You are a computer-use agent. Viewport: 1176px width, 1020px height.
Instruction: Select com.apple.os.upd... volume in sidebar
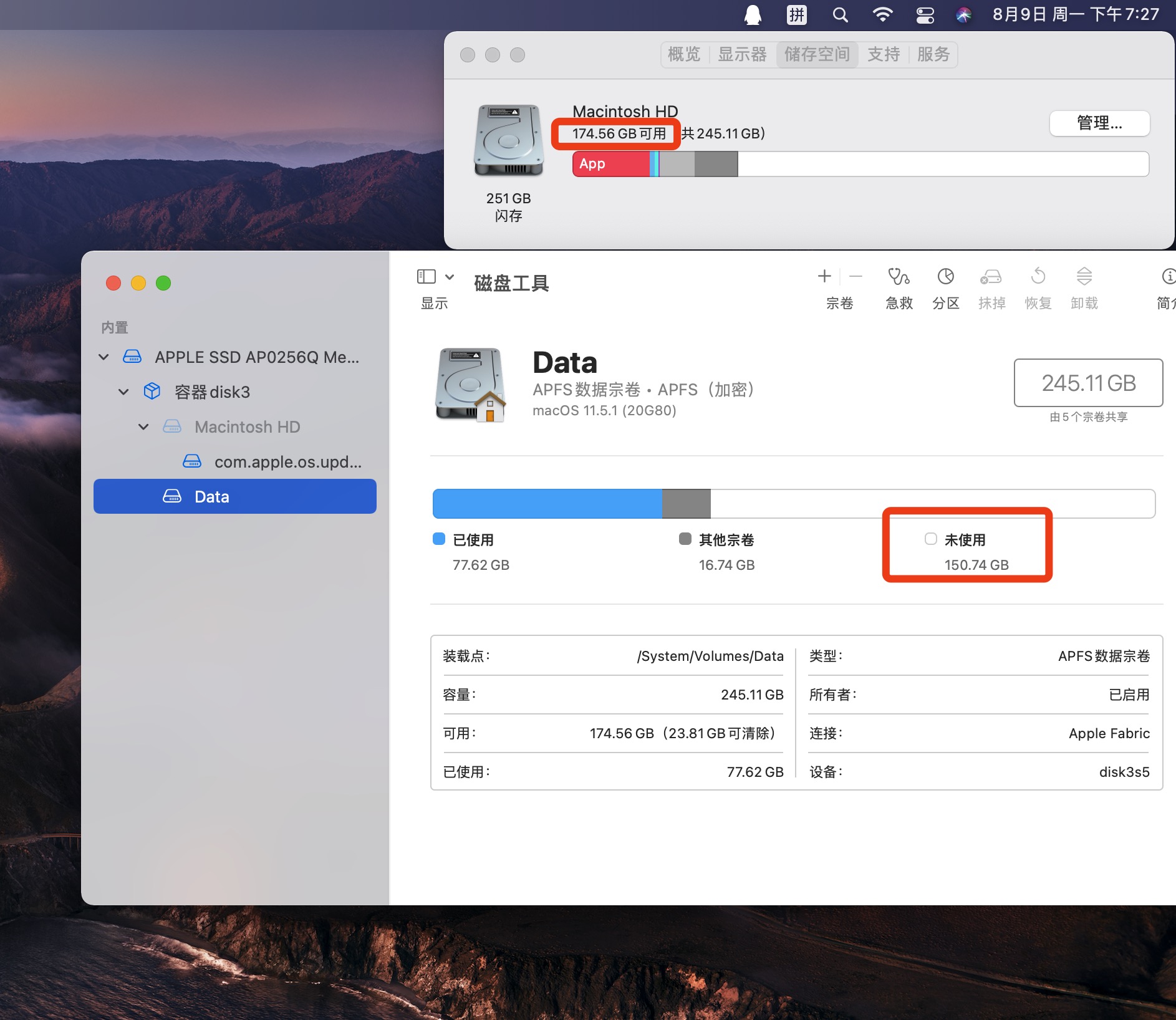click(x=287, y=462)
